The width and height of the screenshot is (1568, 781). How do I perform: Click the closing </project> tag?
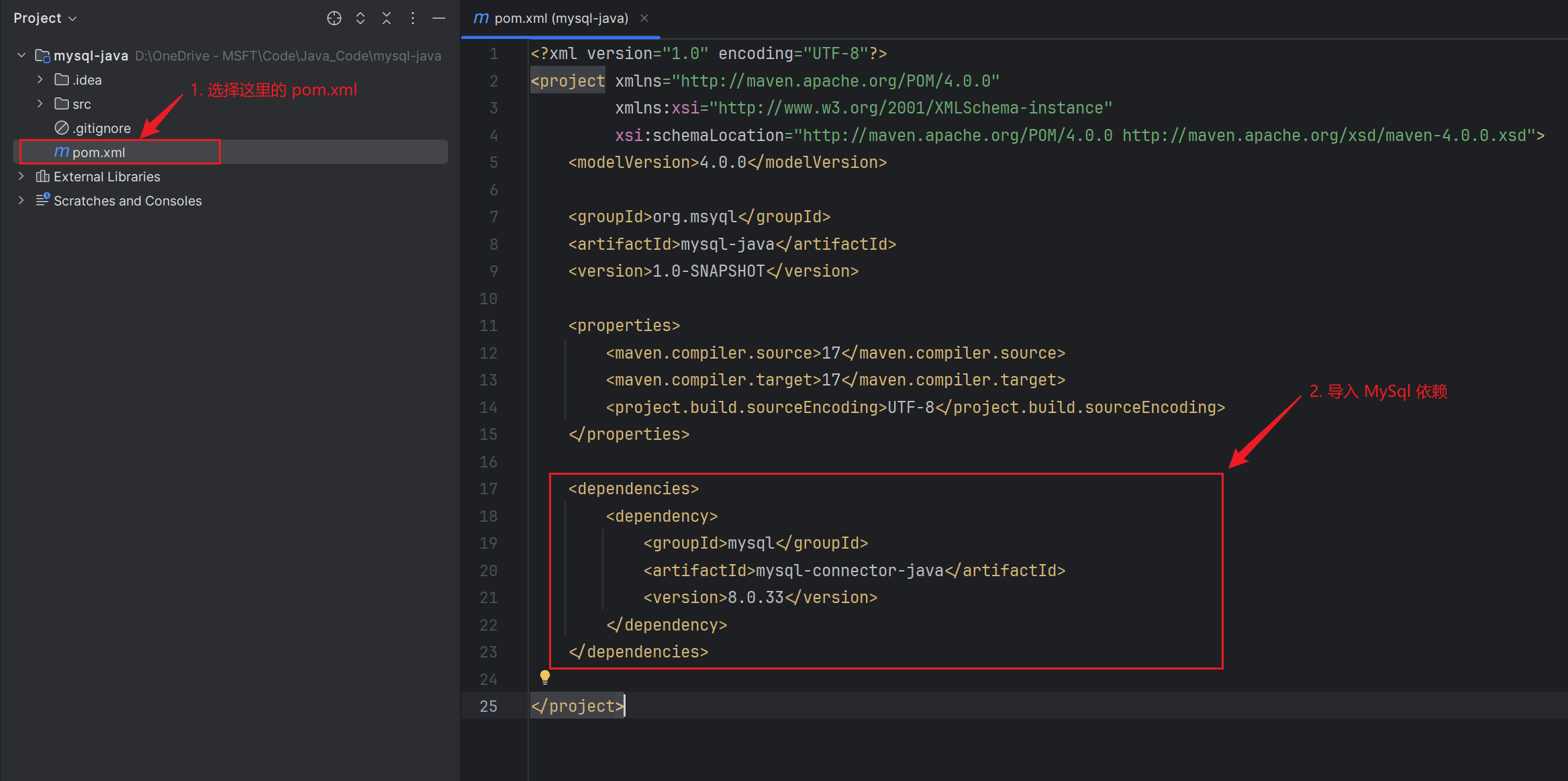point(577,706)
